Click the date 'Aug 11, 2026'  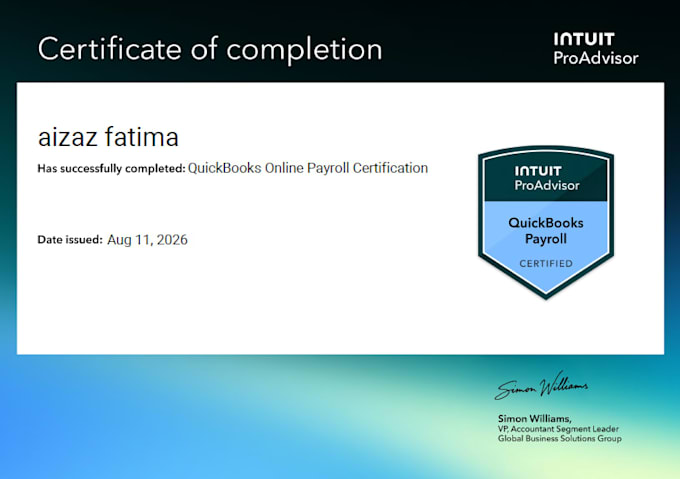tap(147, 240)
